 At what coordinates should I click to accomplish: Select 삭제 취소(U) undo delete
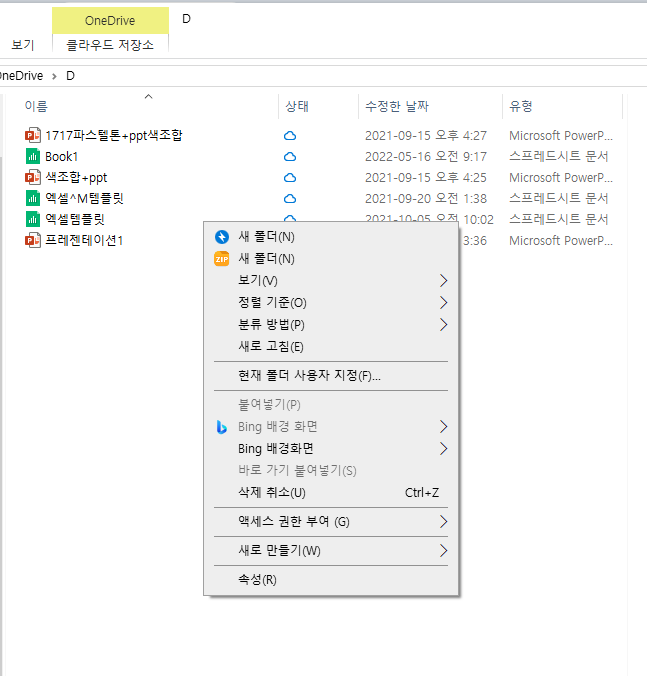(331, 493)
